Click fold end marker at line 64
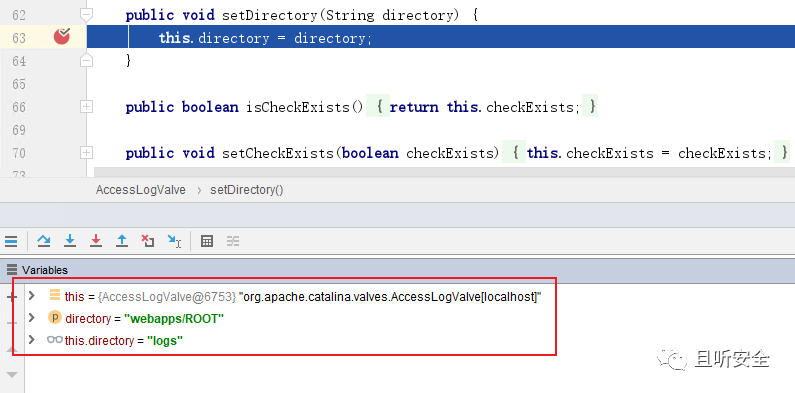This screenshot has height=393, width=795. click(87, 61)
